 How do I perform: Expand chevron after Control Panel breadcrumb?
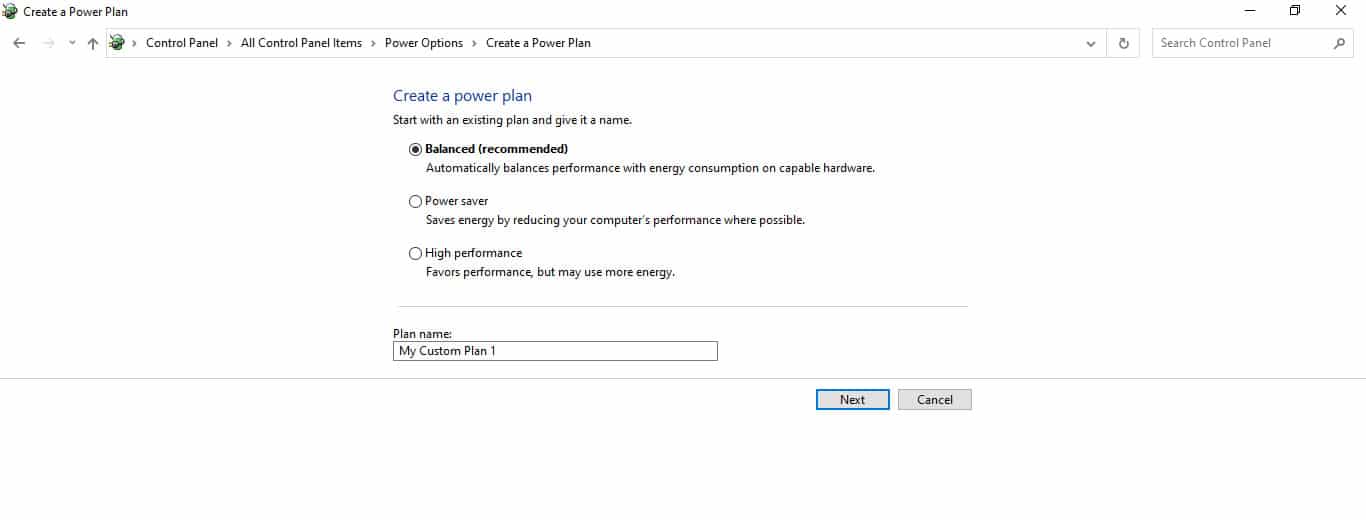tap(229, 43)
